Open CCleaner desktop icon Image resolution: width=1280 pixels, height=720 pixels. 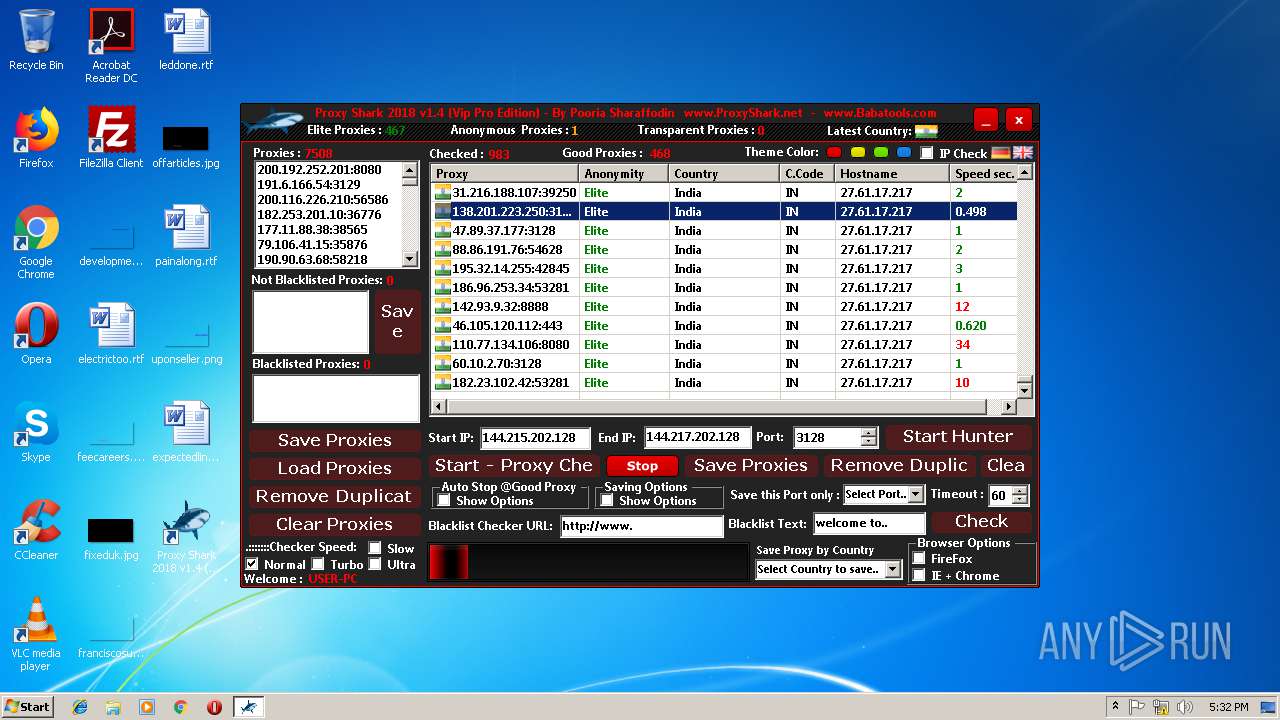pyautogui.click(x=36, y=530)
